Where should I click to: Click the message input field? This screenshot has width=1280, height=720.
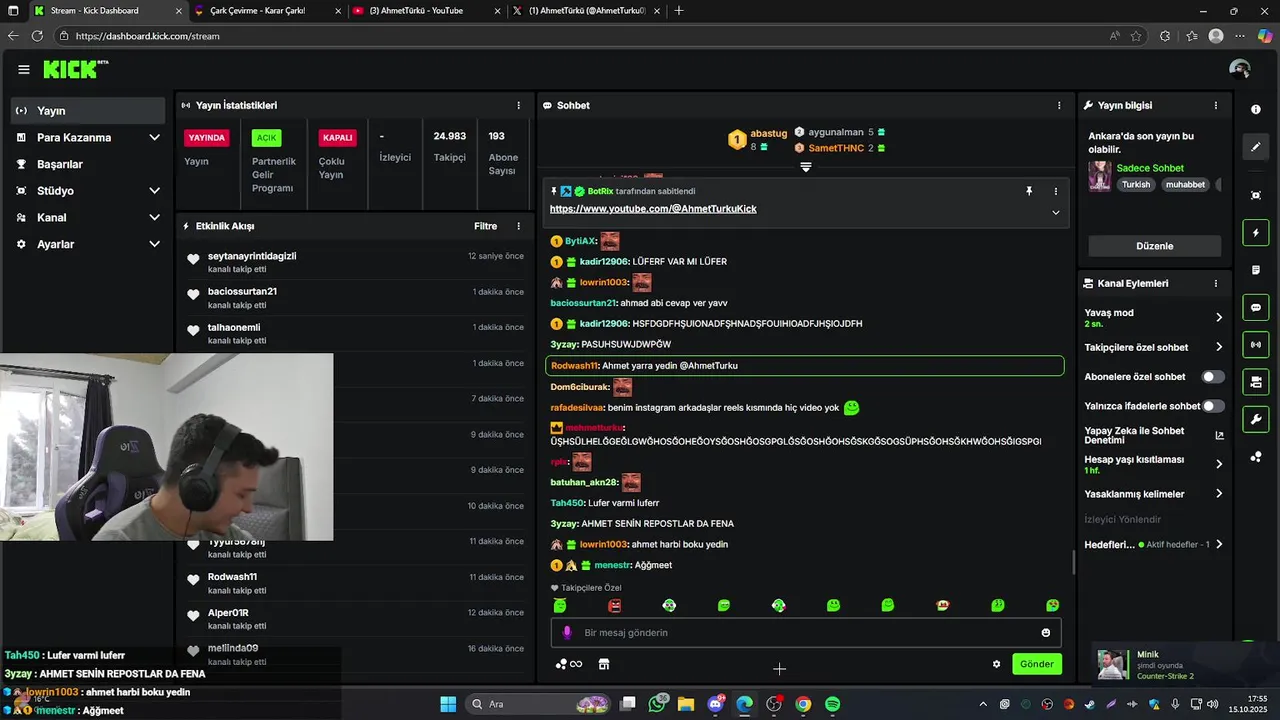(805, 633)
